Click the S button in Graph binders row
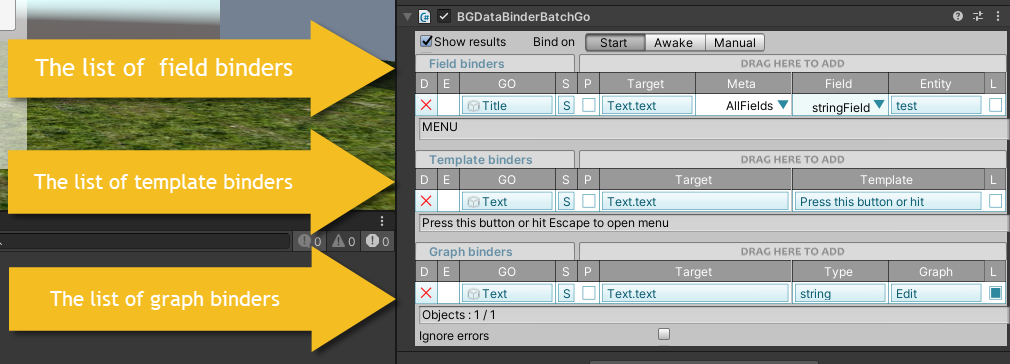Viewport: 1010px width, 364px height. 566,294
